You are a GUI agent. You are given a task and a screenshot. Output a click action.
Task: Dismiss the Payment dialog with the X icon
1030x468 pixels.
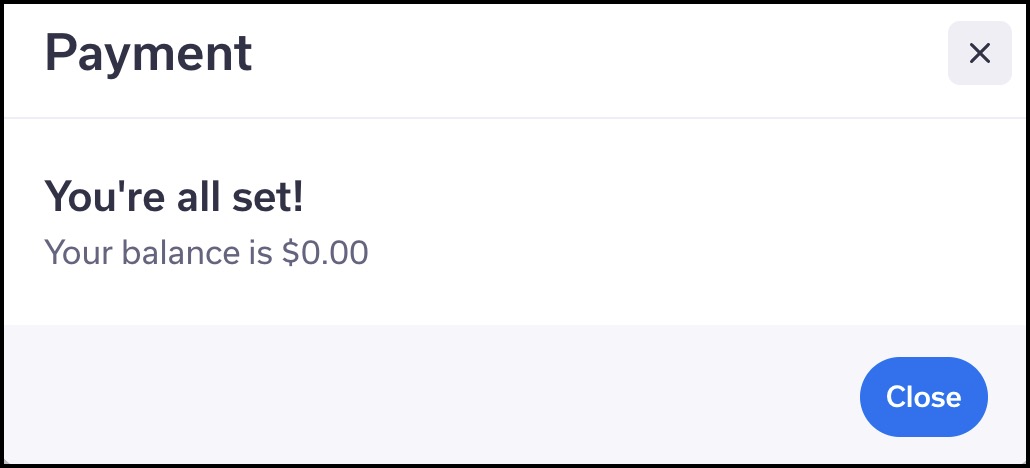tap(979, 53)
